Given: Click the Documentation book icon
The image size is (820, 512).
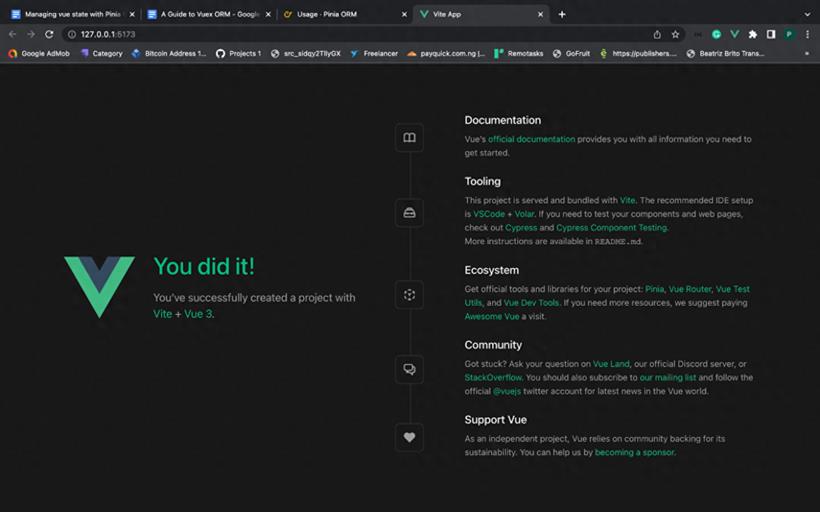Looking at the screenshot, I should [409, 138].
